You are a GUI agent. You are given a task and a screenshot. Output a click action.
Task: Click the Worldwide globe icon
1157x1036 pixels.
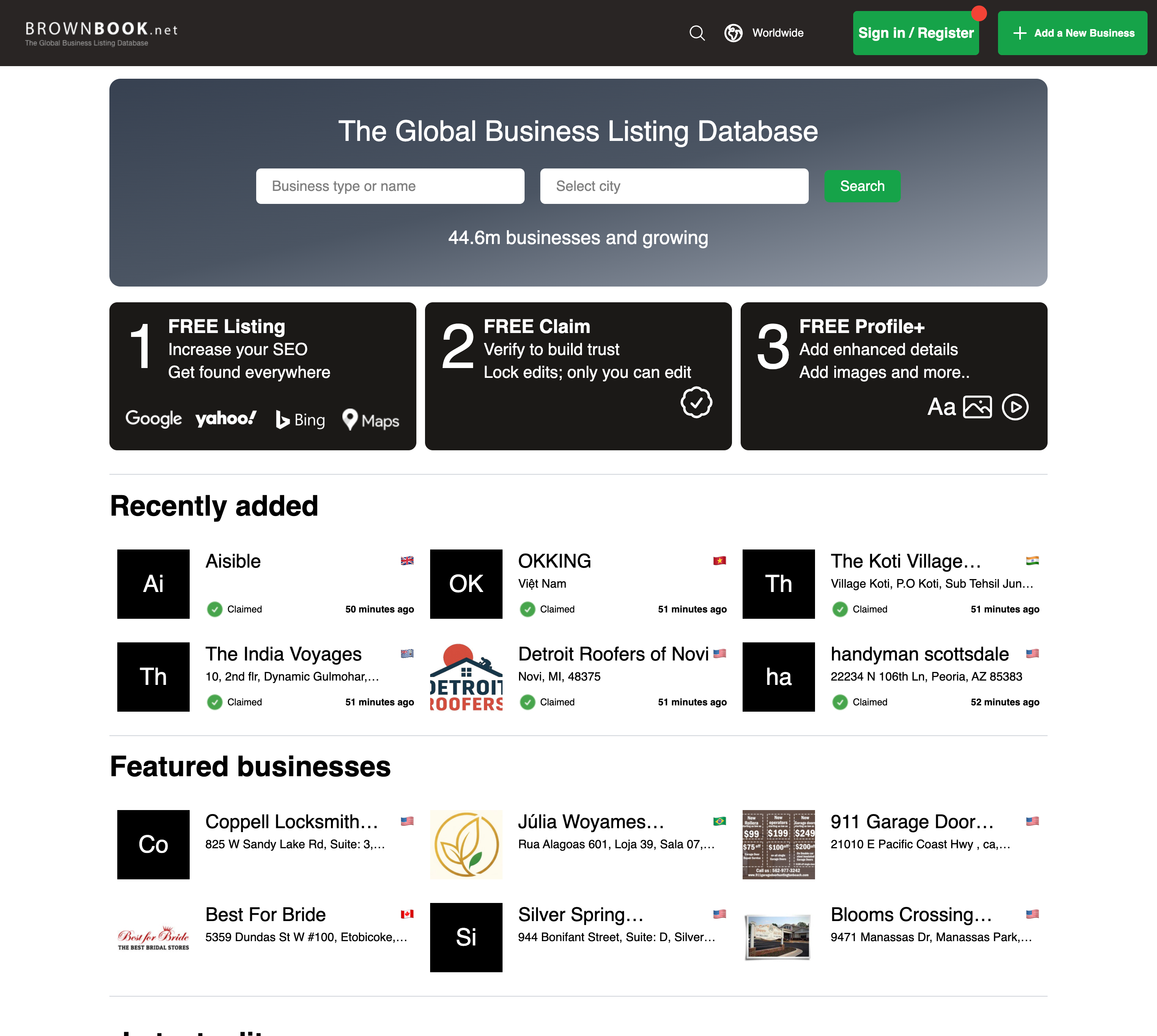[x=733, y=33]
